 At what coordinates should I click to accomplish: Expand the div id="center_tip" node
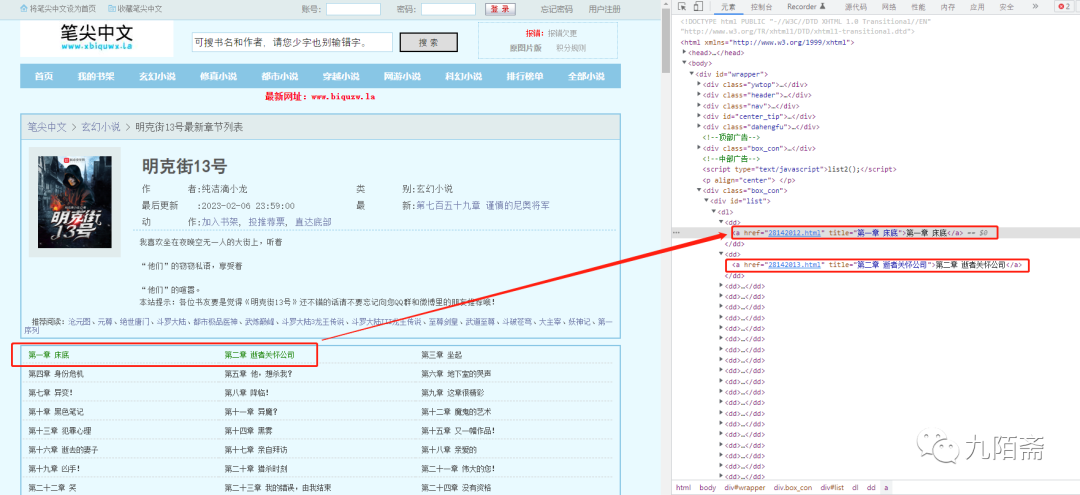point(699,116)
